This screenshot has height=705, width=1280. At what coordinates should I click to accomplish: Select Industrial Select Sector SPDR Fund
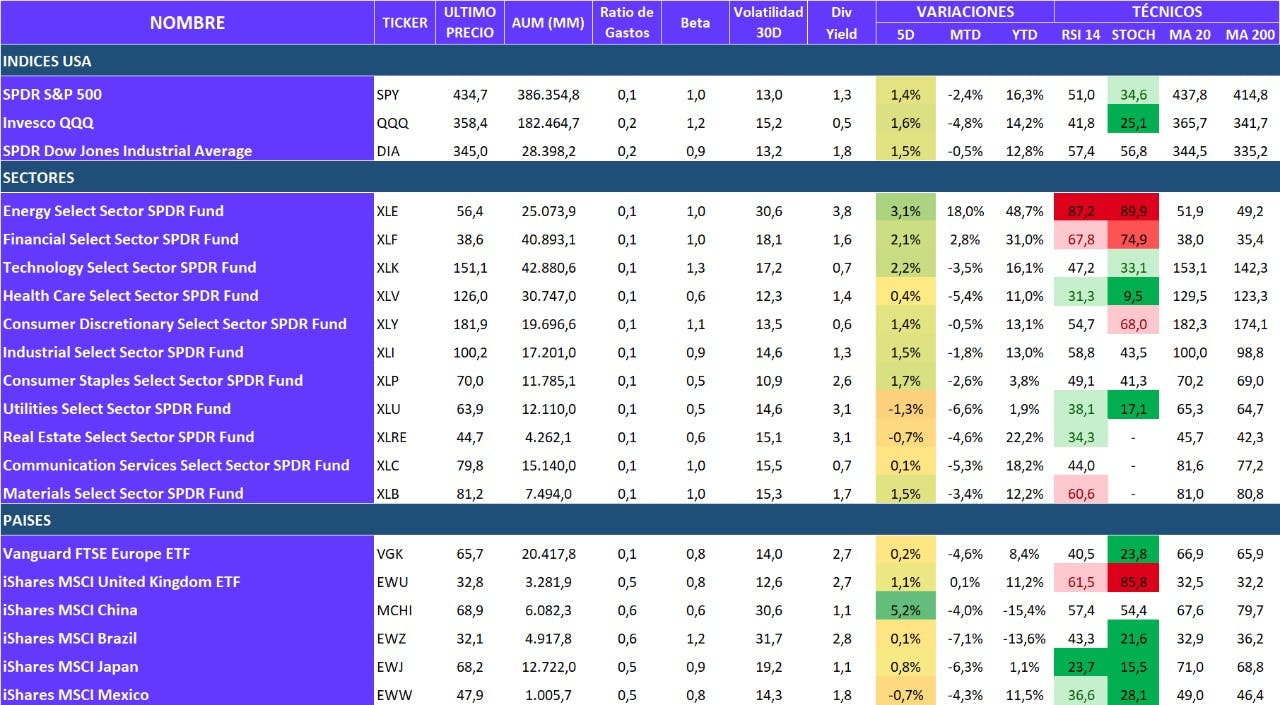187,352
